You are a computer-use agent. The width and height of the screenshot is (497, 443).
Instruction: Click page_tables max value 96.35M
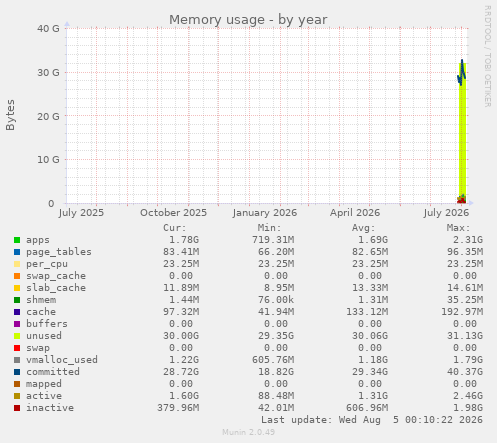pos(465,252)
